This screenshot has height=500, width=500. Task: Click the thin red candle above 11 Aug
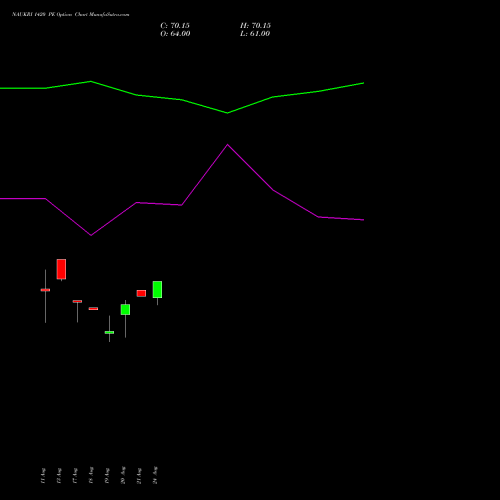click(x=45, y=290)
